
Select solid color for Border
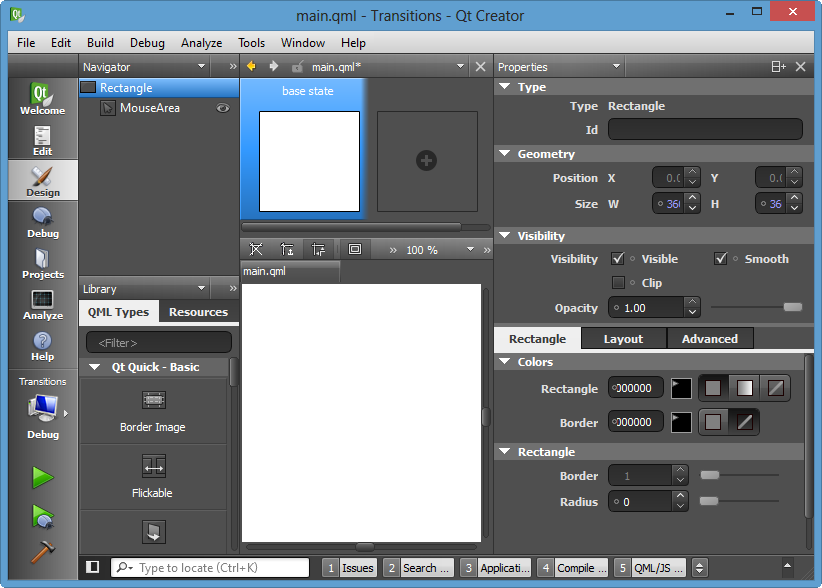[x=712, y=422]
